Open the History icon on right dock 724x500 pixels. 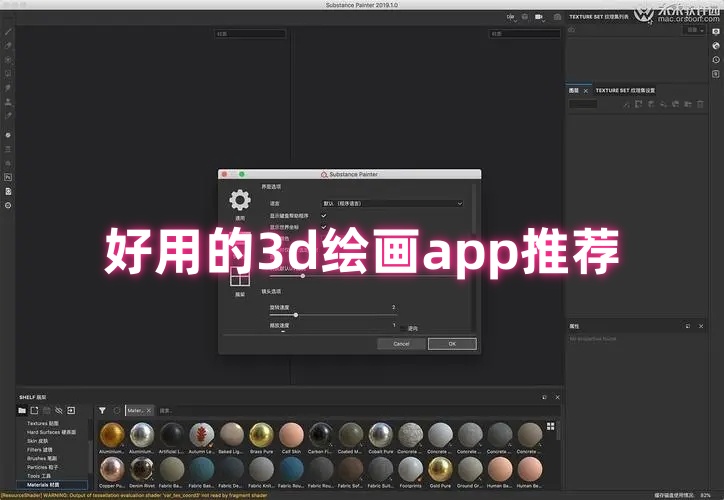pos(716,60)
